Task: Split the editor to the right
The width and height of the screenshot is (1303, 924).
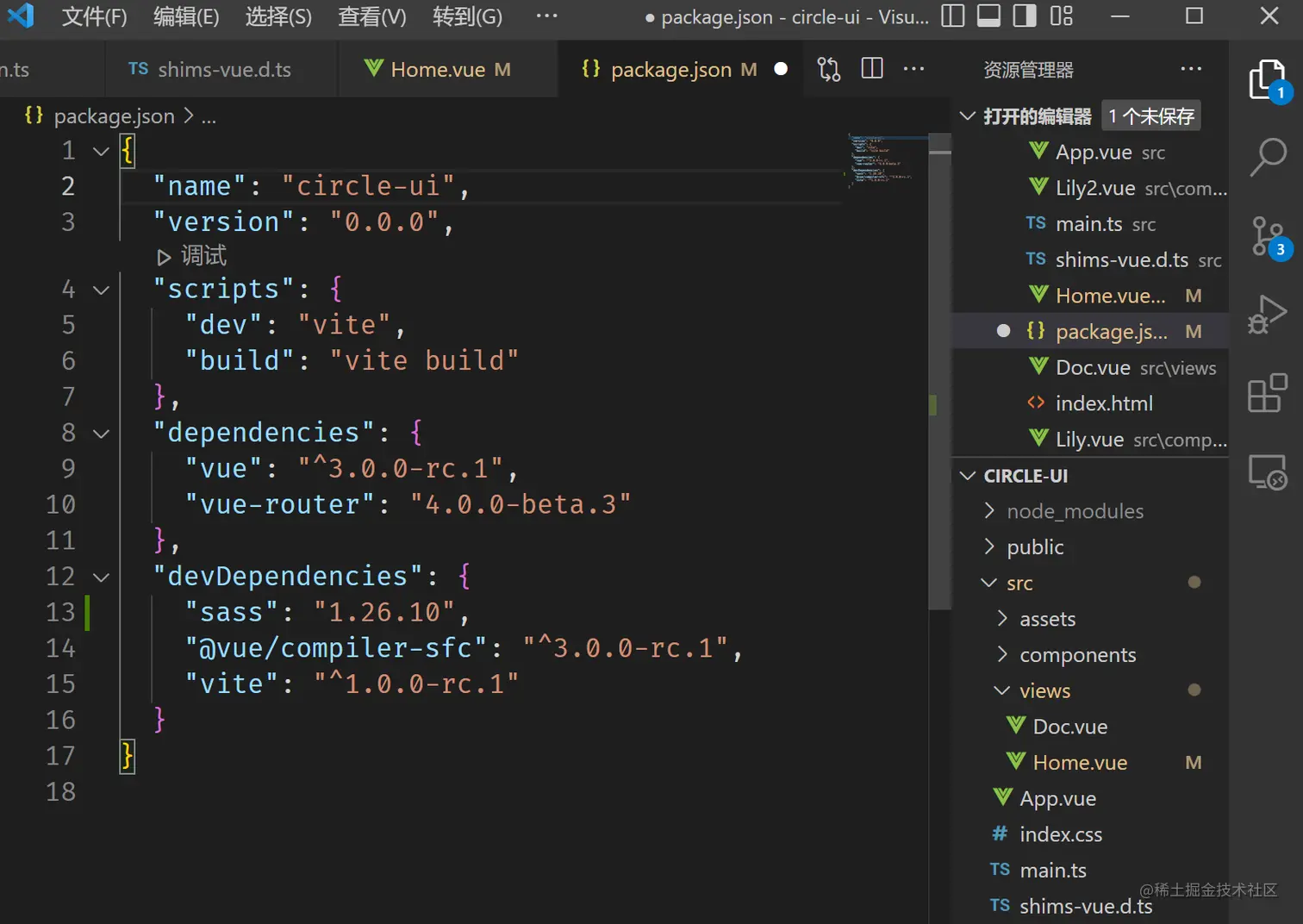Action: coord(872,69)
